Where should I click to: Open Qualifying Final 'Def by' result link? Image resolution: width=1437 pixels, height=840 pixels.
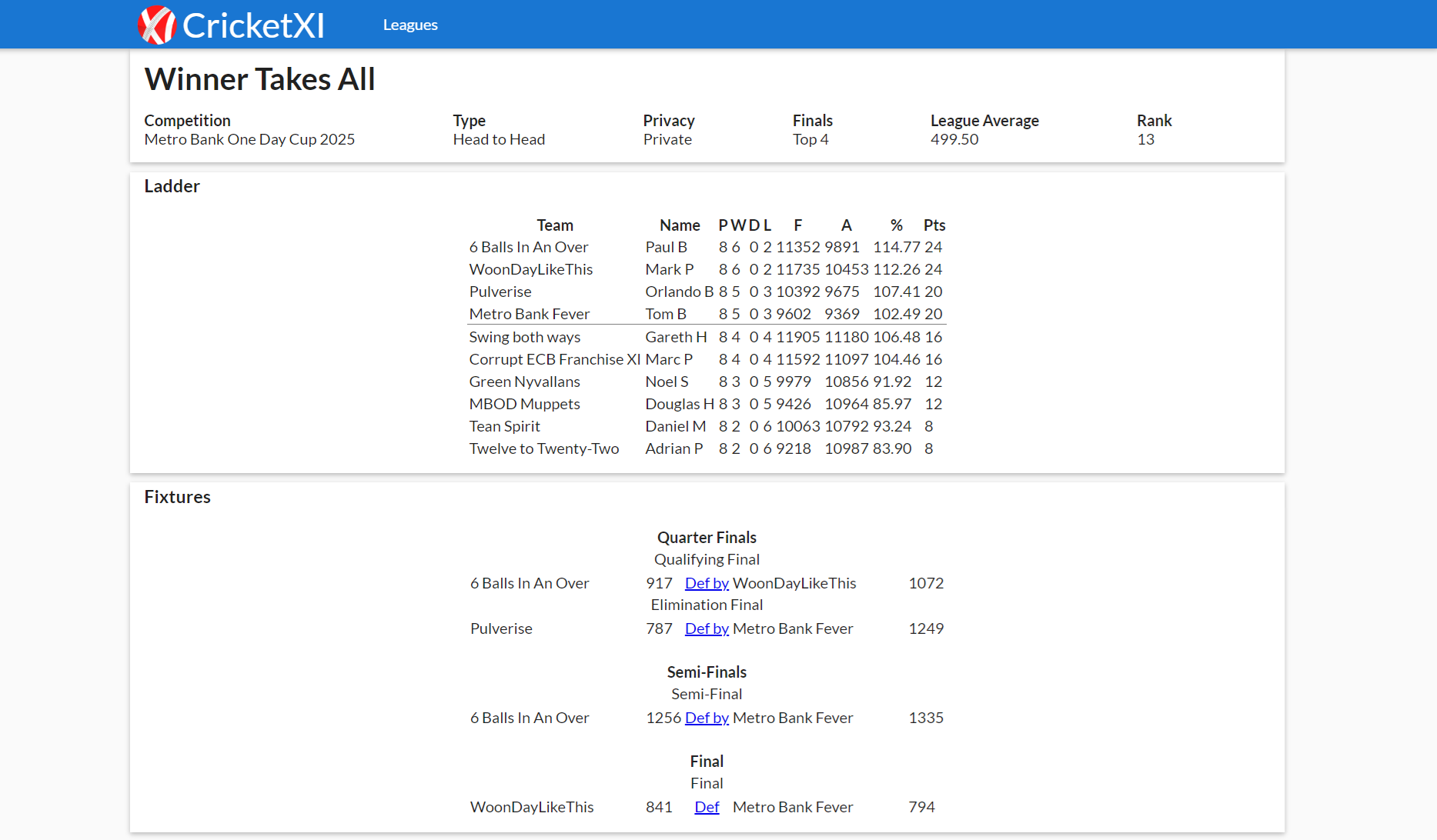[x=706, y=583]
